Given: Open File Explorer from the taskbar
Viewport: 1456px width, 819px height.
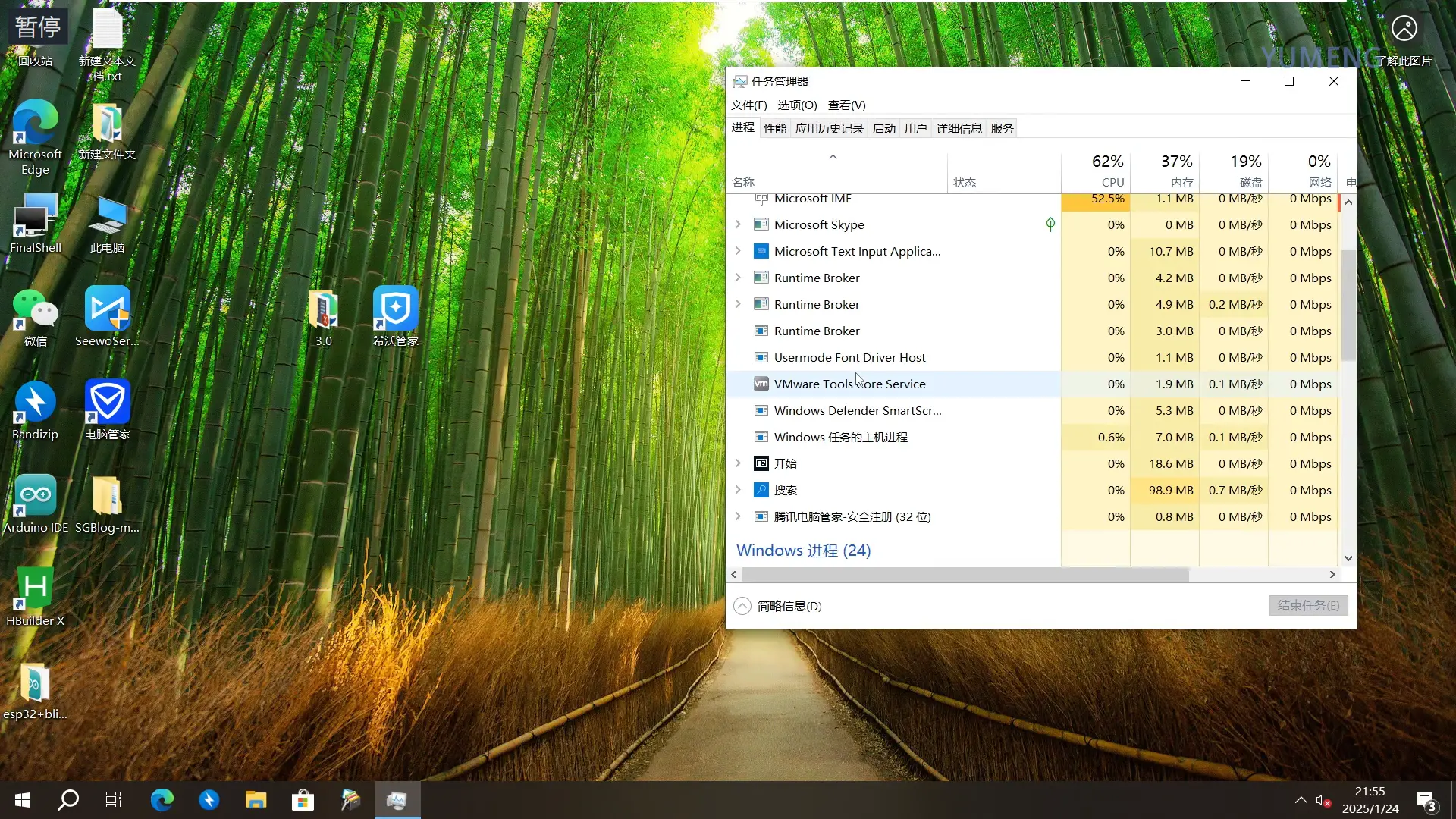Looking at the screenshot, I should coord(256,799).
